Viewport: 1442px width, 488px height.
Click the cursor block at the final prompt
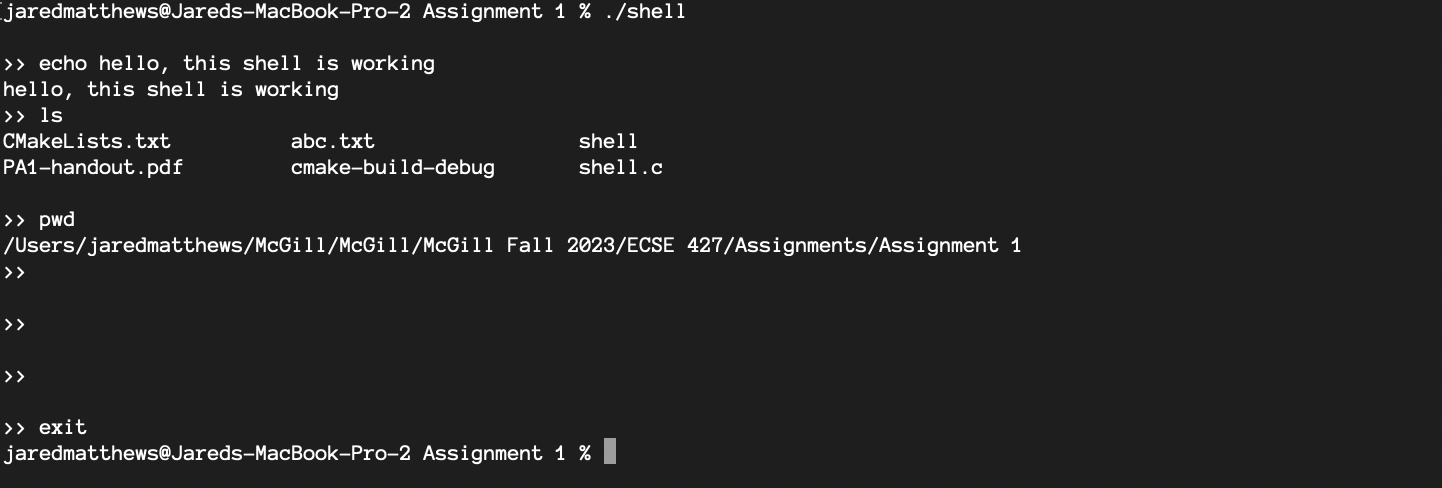click(x=610, y=453)
